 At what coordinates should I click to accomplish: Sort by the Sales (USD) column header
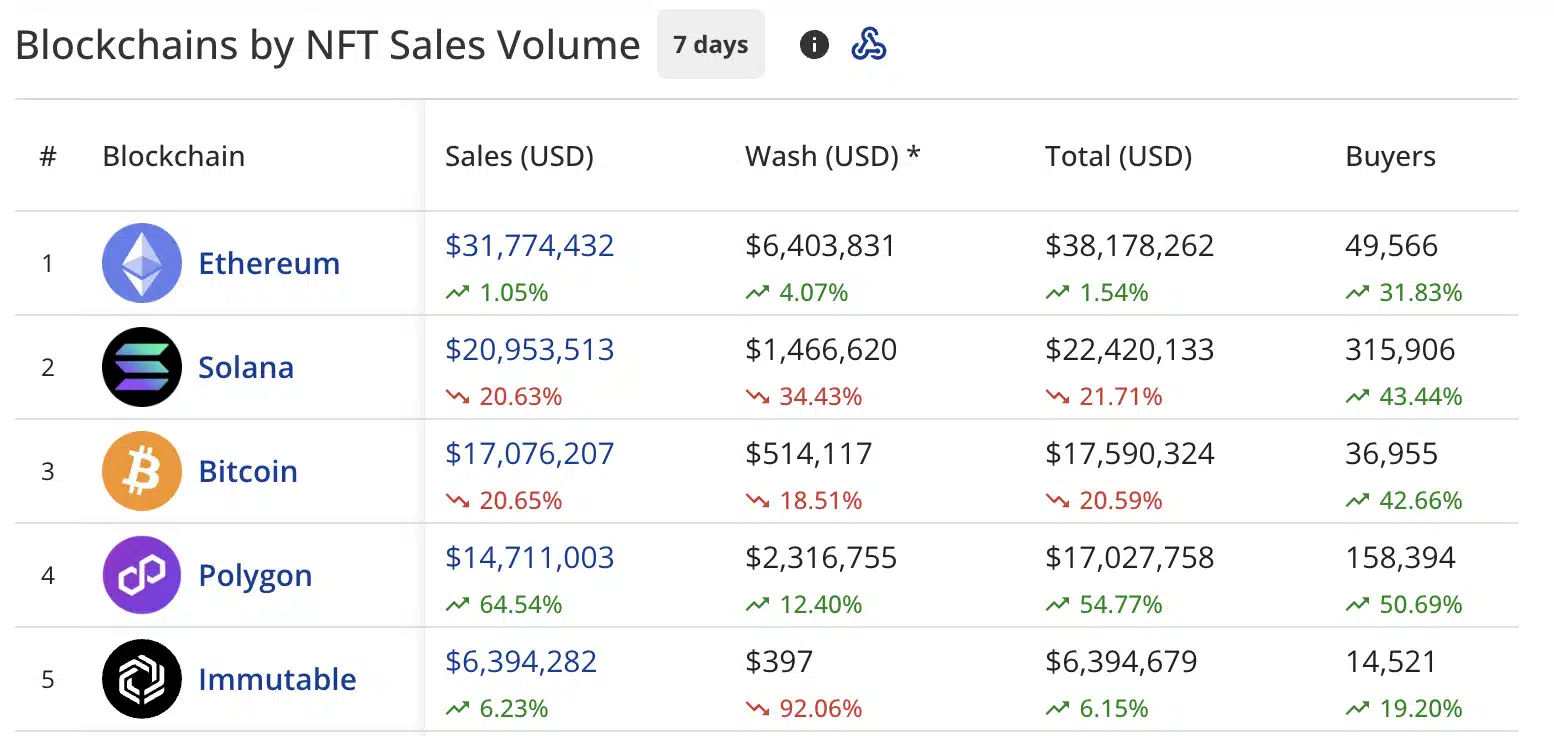(x=519, y=156)
